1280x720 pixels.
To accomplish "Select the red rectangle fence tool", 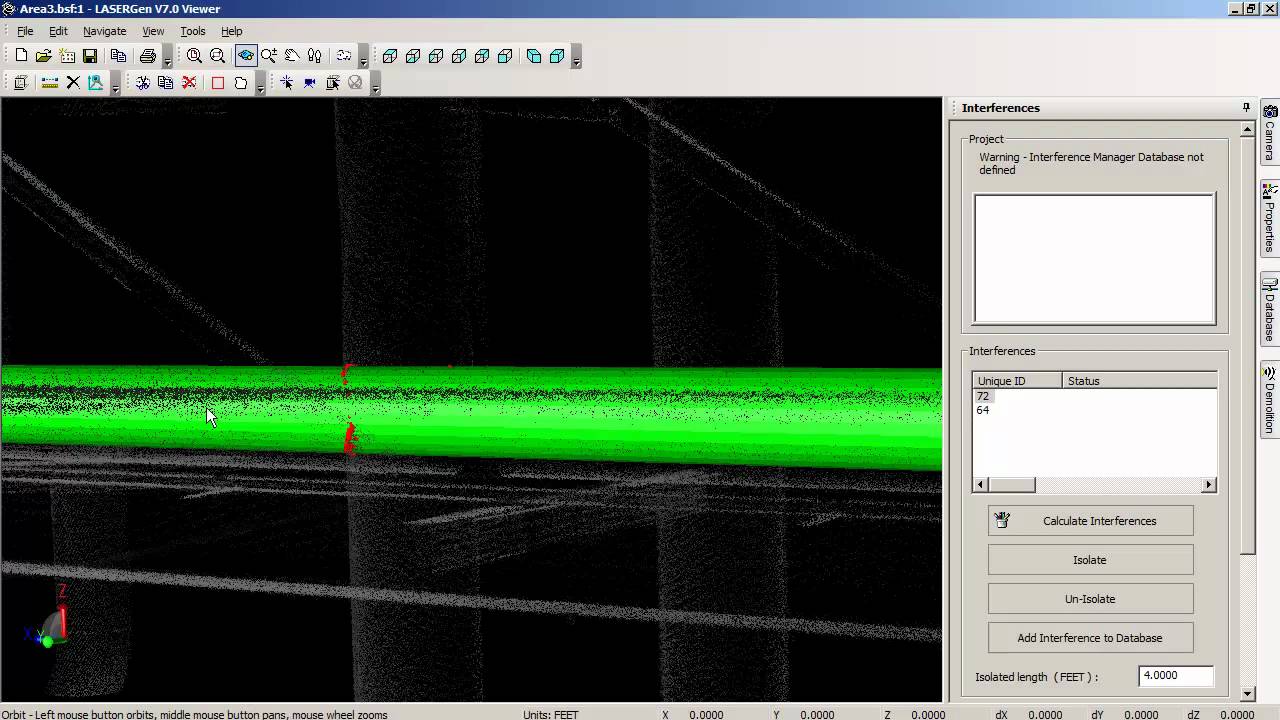I will 218,83.
